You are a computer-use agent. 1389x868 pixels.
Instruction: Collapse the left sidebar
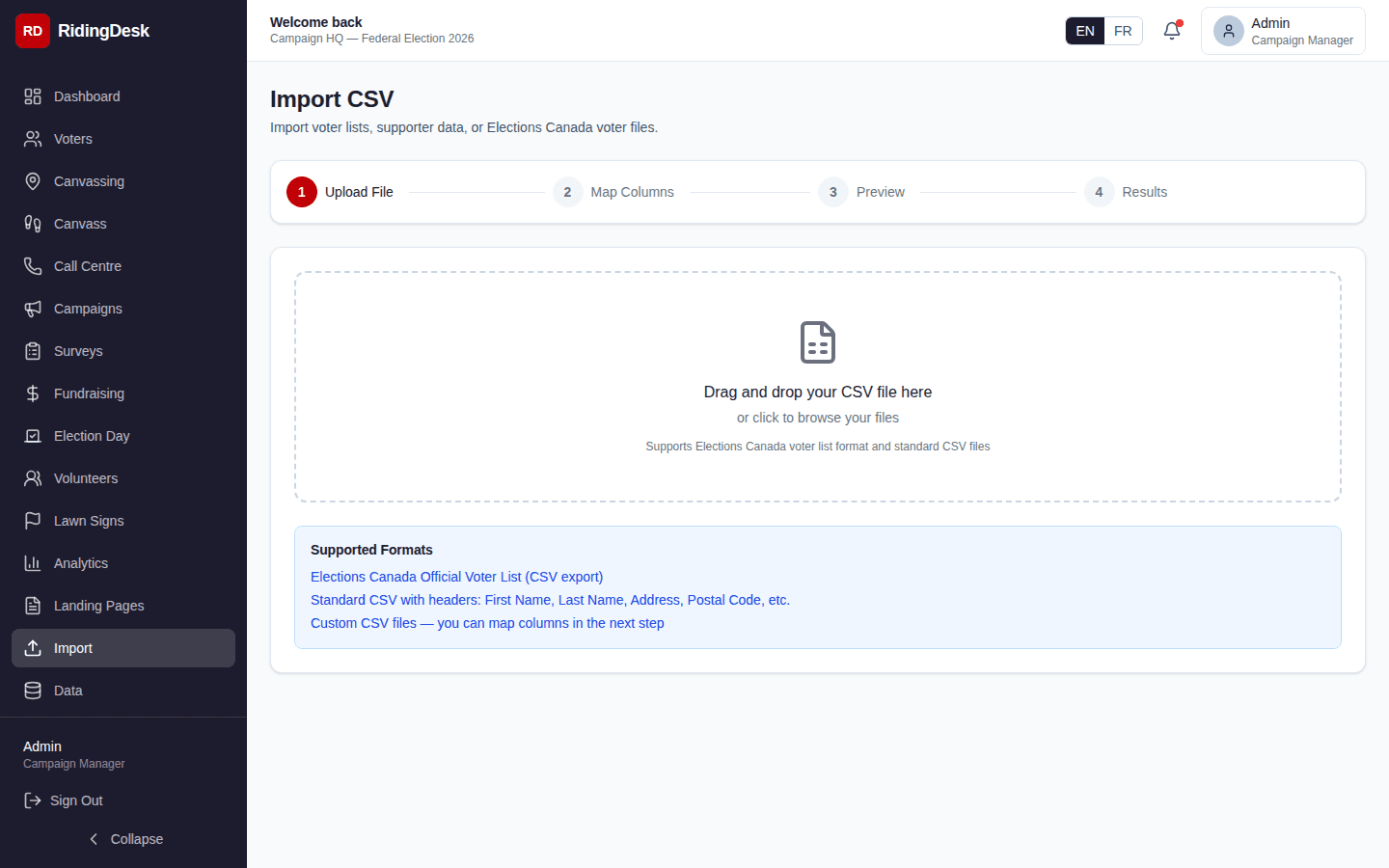[x=123, y=839]
